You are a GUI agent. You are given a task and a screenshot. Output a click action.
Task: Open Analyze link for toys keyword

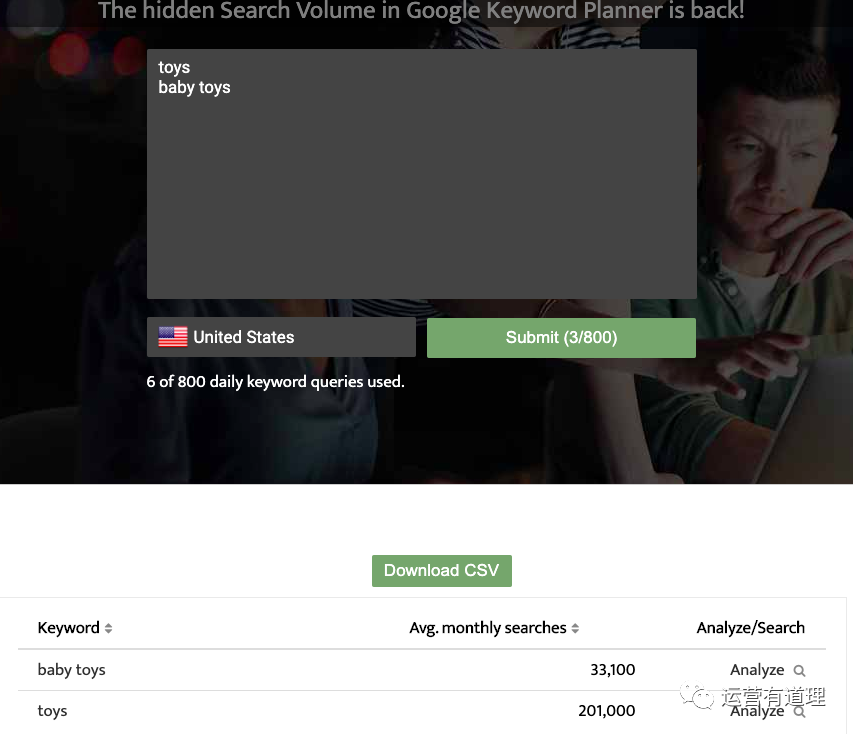[757, 711]
